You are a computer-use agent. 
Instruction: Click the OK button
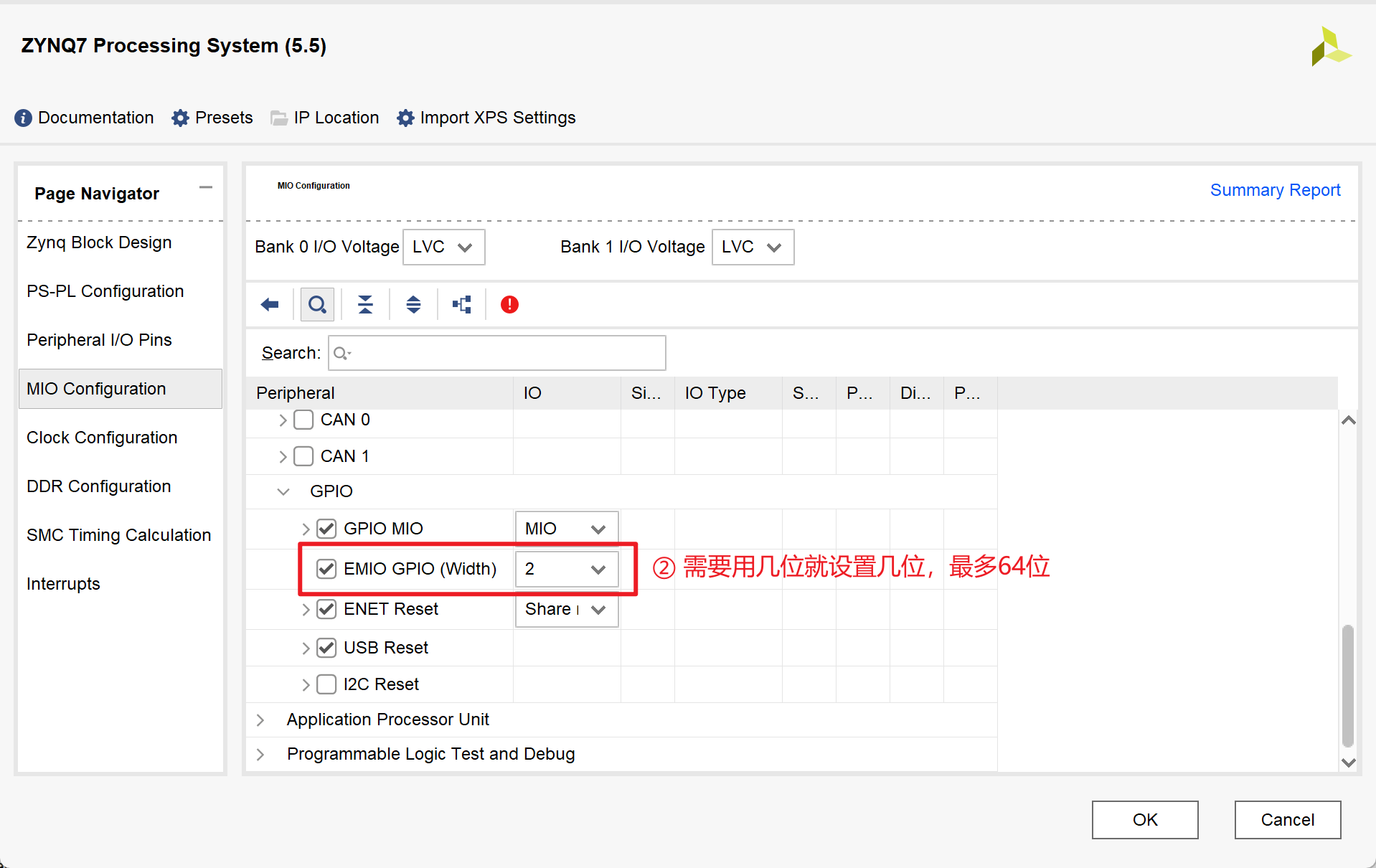tap(1145, 820)
